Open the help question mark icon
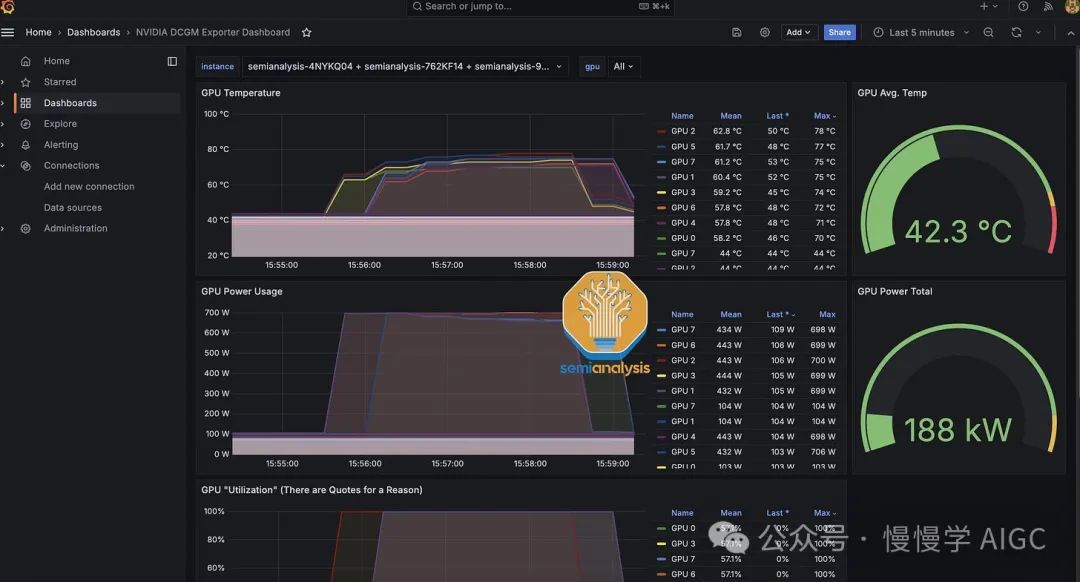This screenshot has width=1080, height=582. (1023, 6)
